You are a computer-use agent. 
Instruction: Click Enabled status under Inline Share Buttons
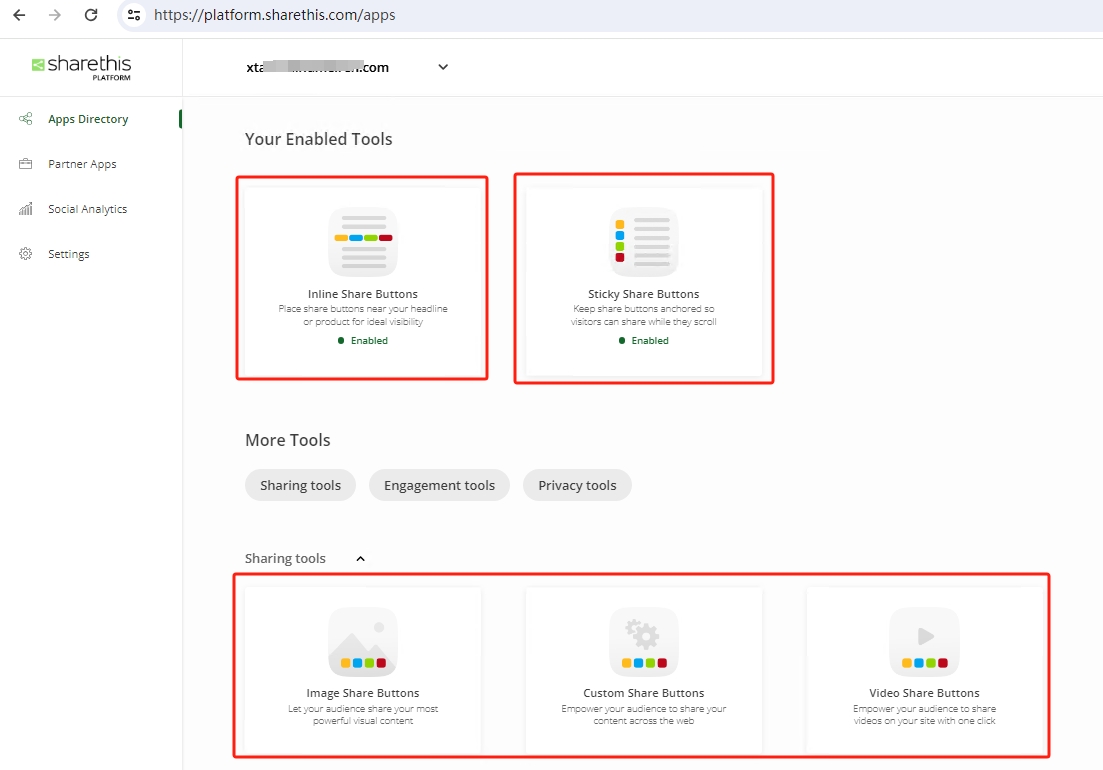pos(363,340)
